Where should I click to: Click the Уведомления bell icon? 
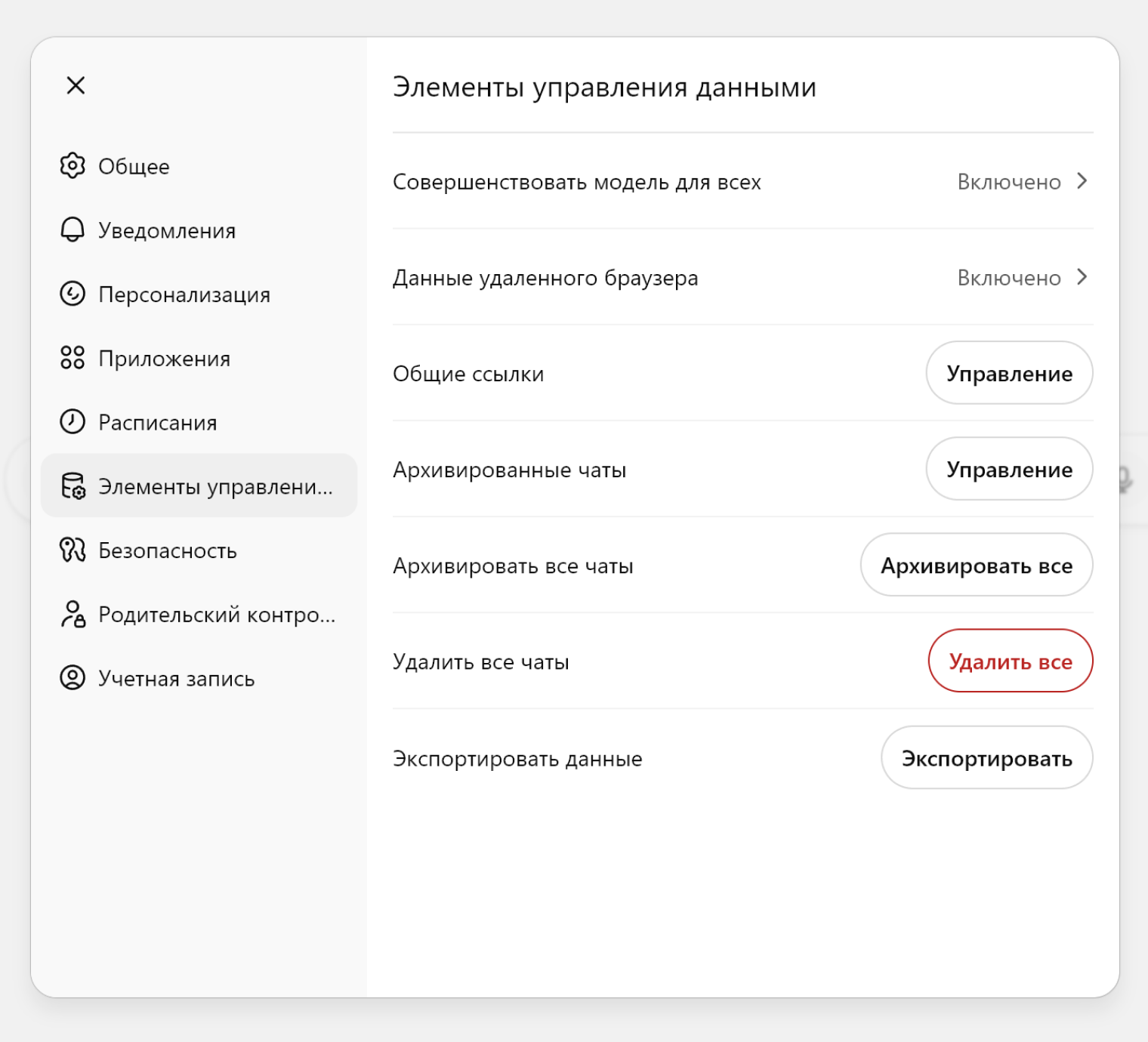(x=73, y=230)
